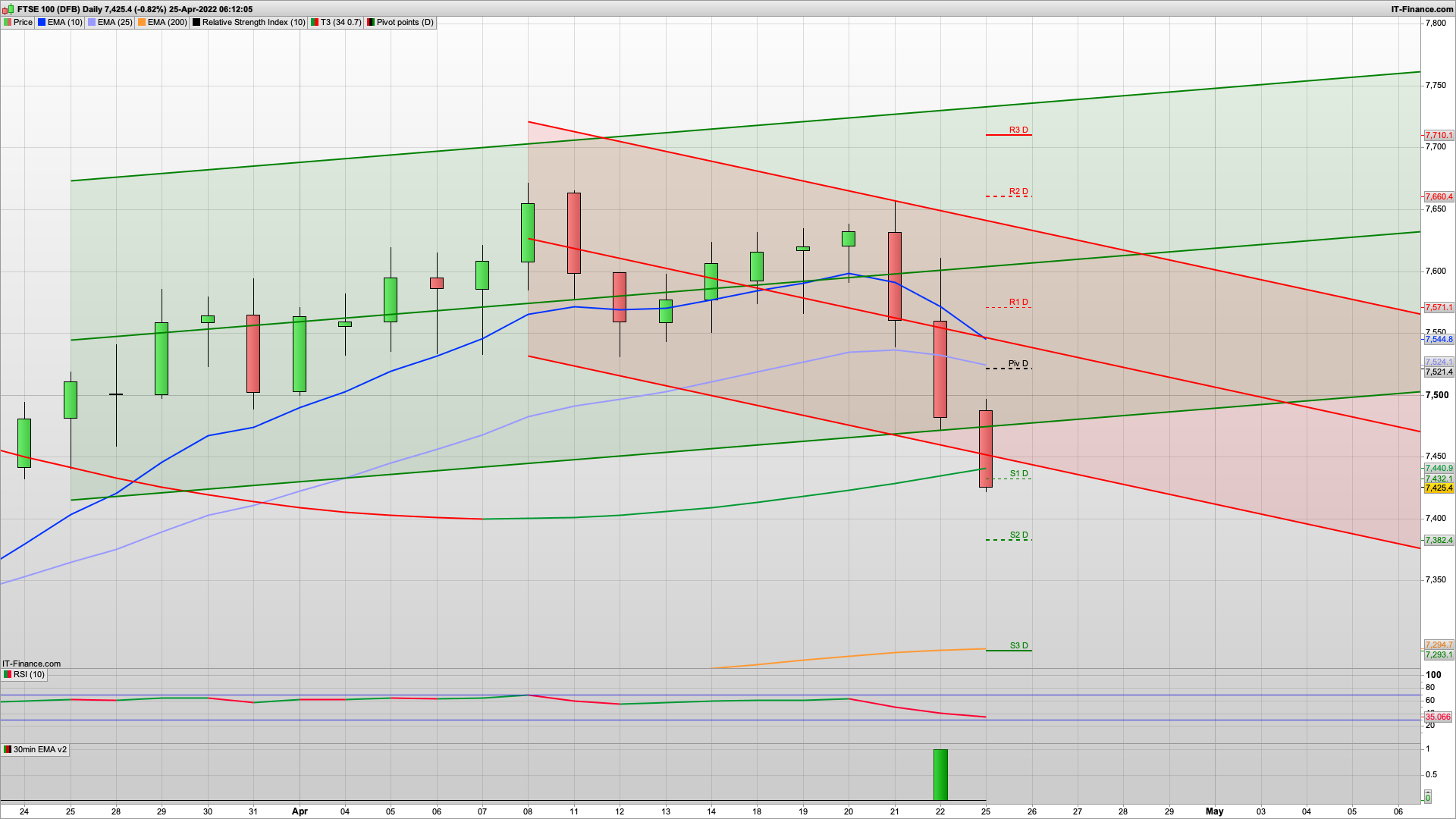The height and width of the screenshot is (819, 1456).
Task: Click the small green 0 box bottom right
Action: (x=1427, y=798)
